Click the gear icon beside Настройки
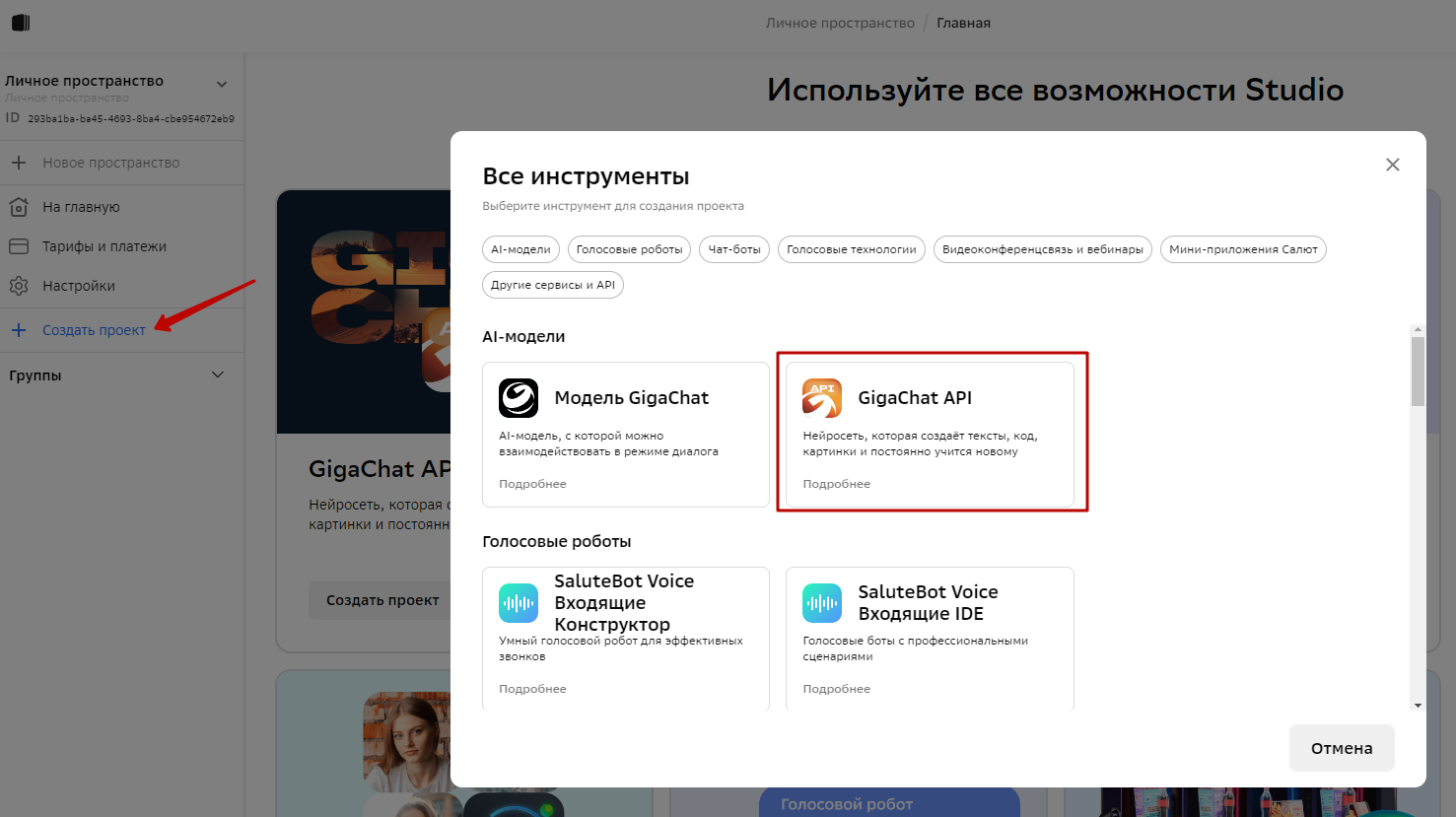Screen dimensions: 1456x817 pyautogui.click(x=19, y=286)
